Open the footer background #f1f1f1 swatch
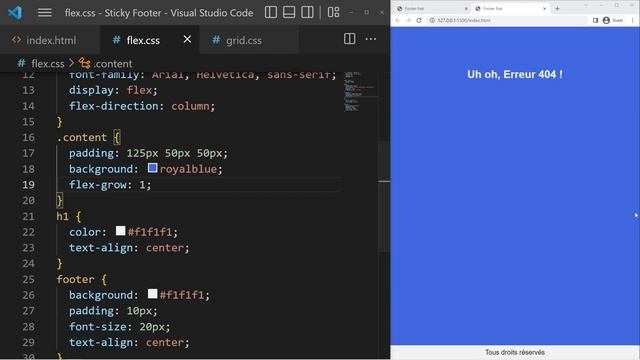 152,294
